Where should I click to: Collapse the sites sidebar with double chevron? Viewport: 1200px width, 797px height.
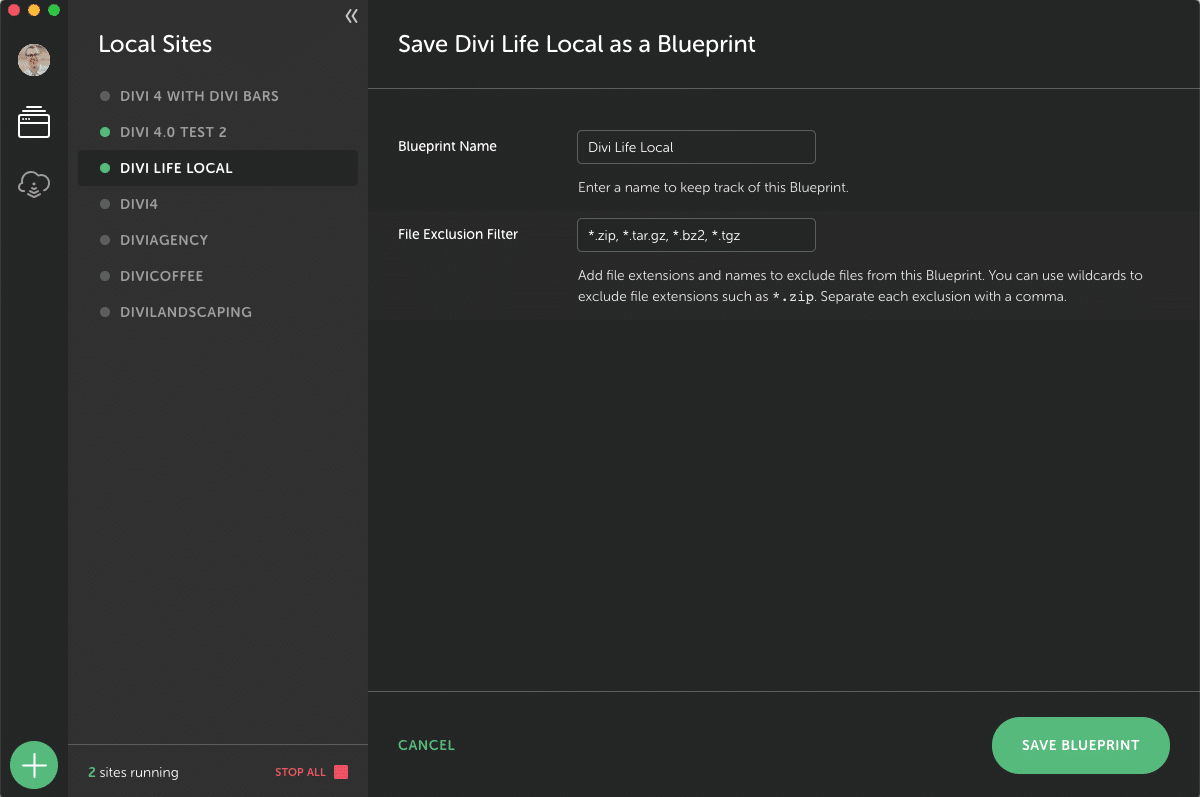click(x=351, y=16)
